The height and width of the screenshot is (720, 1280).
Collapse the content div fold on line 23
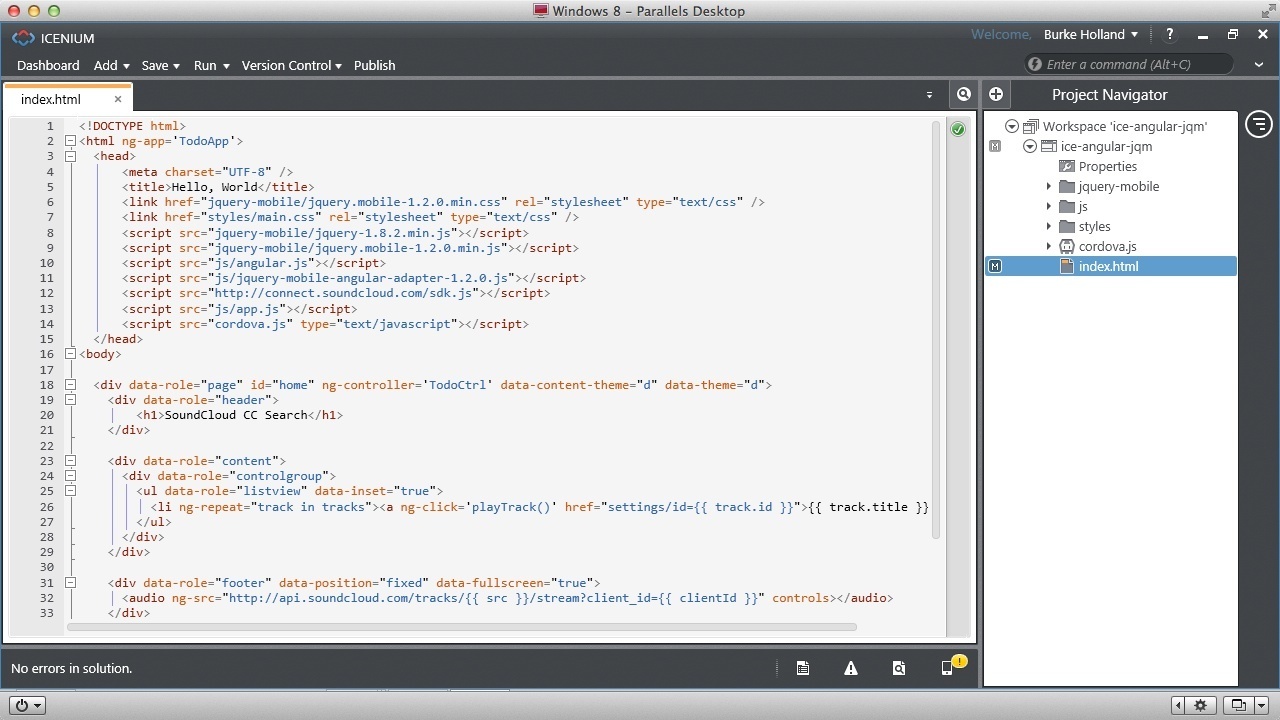point(71,461)
